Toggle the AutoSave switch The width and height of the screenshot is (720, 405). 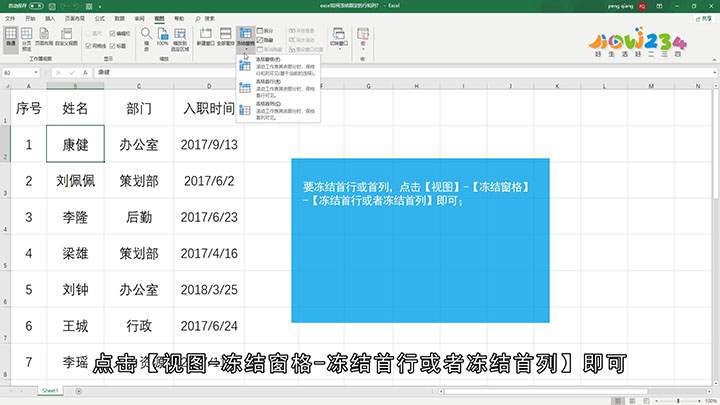pos(36,6)
